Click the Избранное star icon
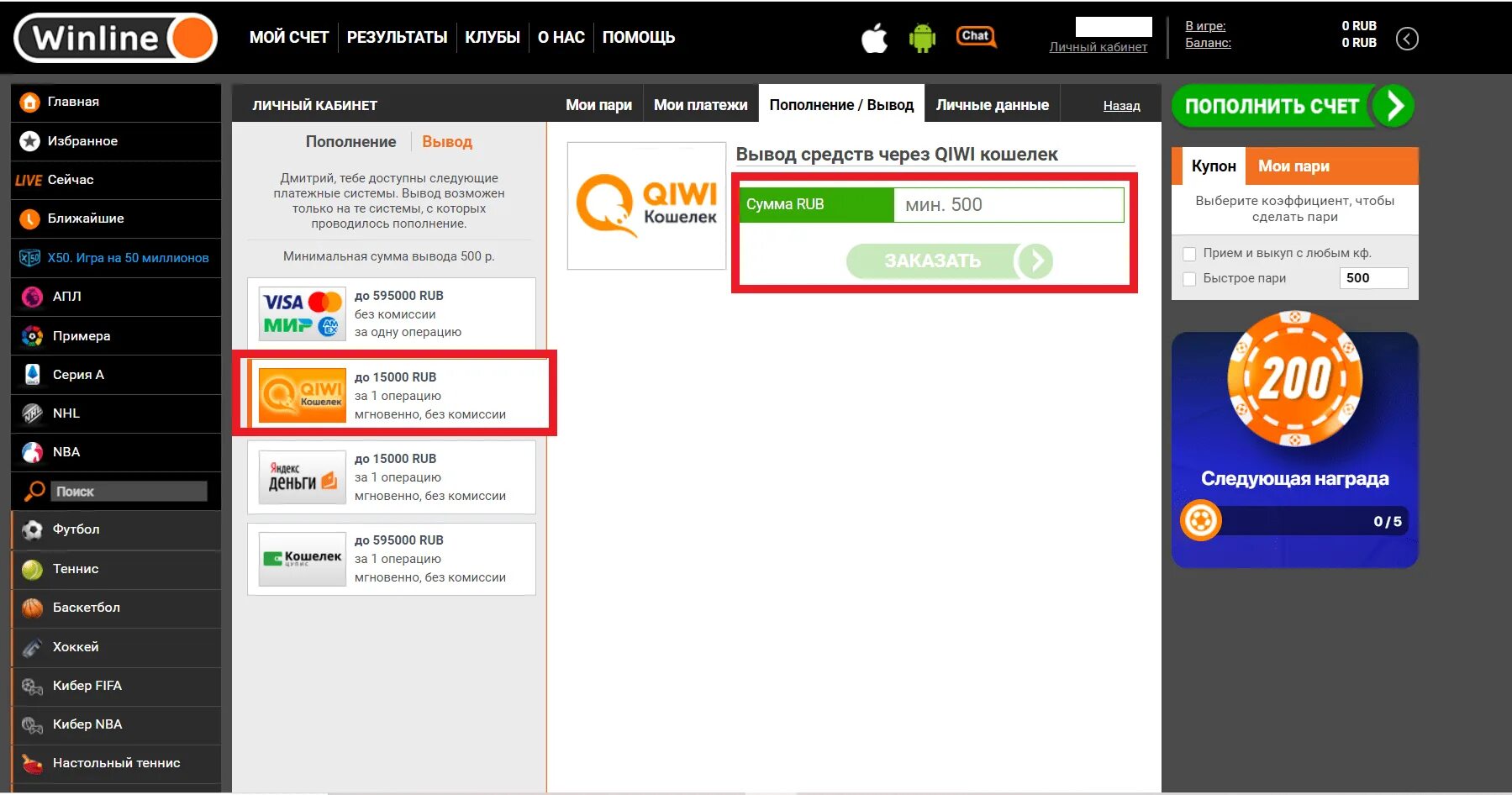This screenshot has width=1512, height=795. point(29,141)
